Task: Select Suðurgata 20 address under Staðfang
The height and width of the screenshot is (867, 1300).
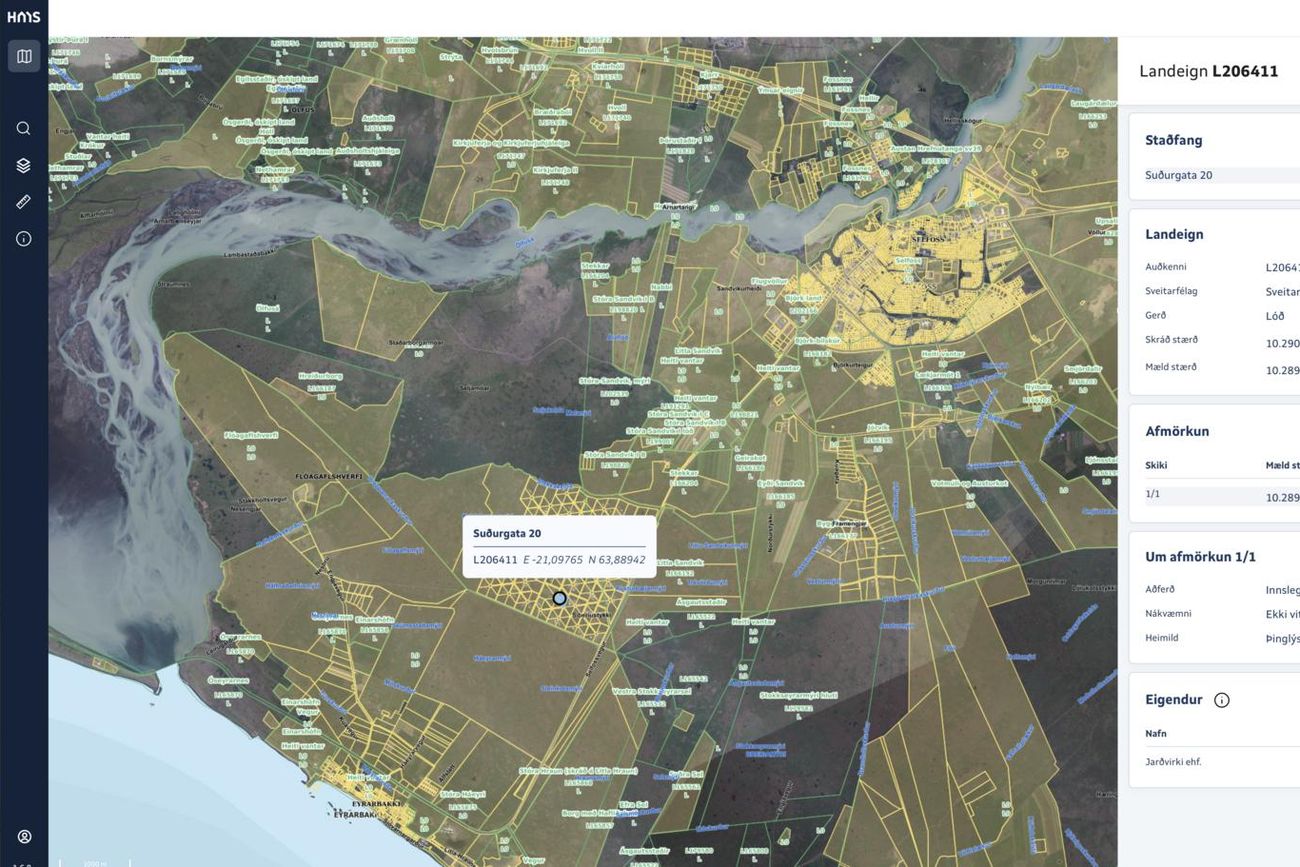Action: (x=1179, y=175)
